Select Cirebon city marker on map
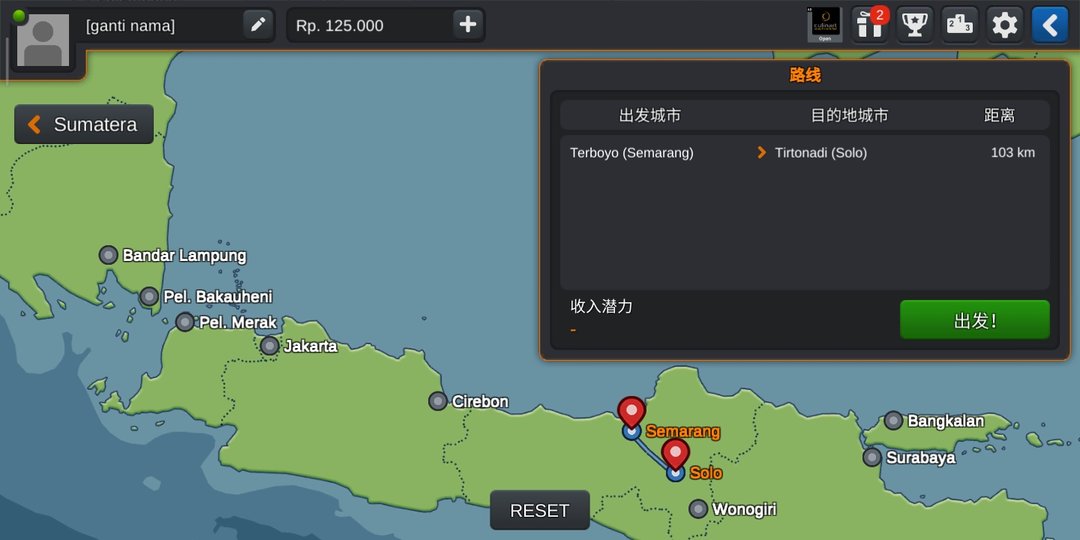 [438, 401]
